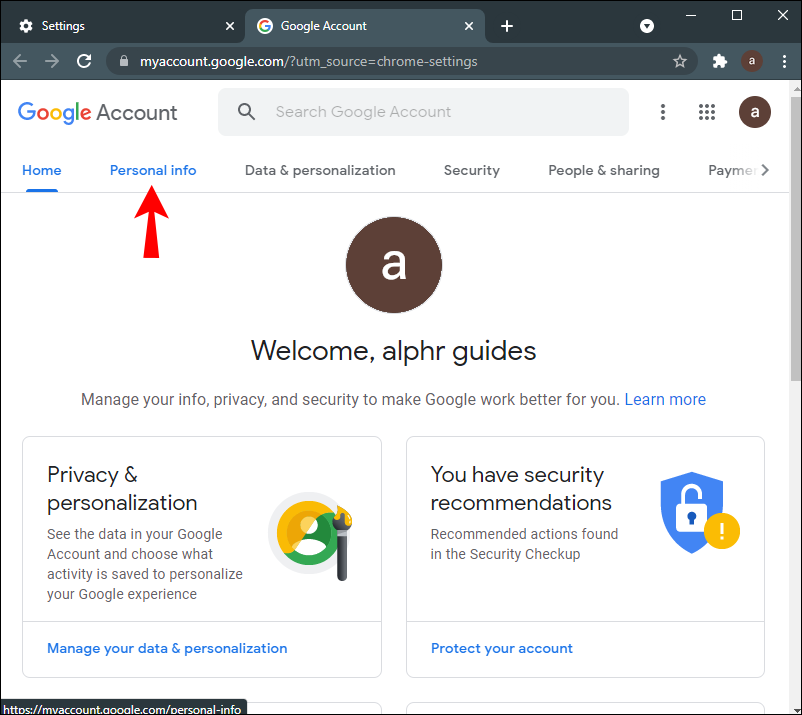Click the large profile picture thumbnail
802x715 pixels.
(x=394, y=264)
